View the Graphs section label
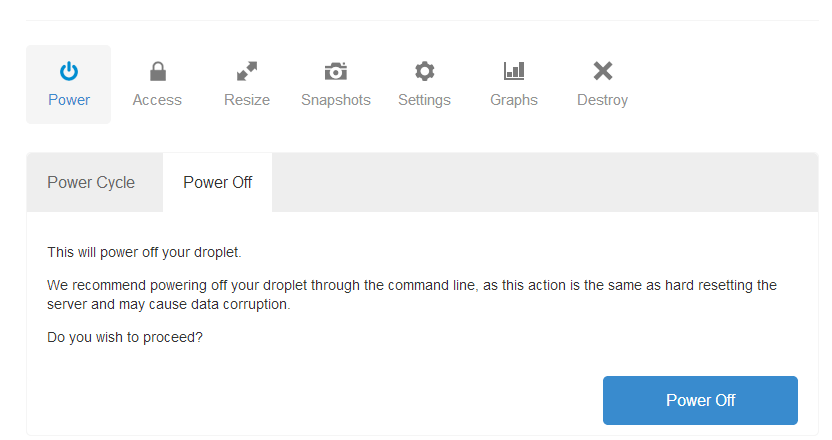Viewport: 832px width, 440px height. click(514, 100)
